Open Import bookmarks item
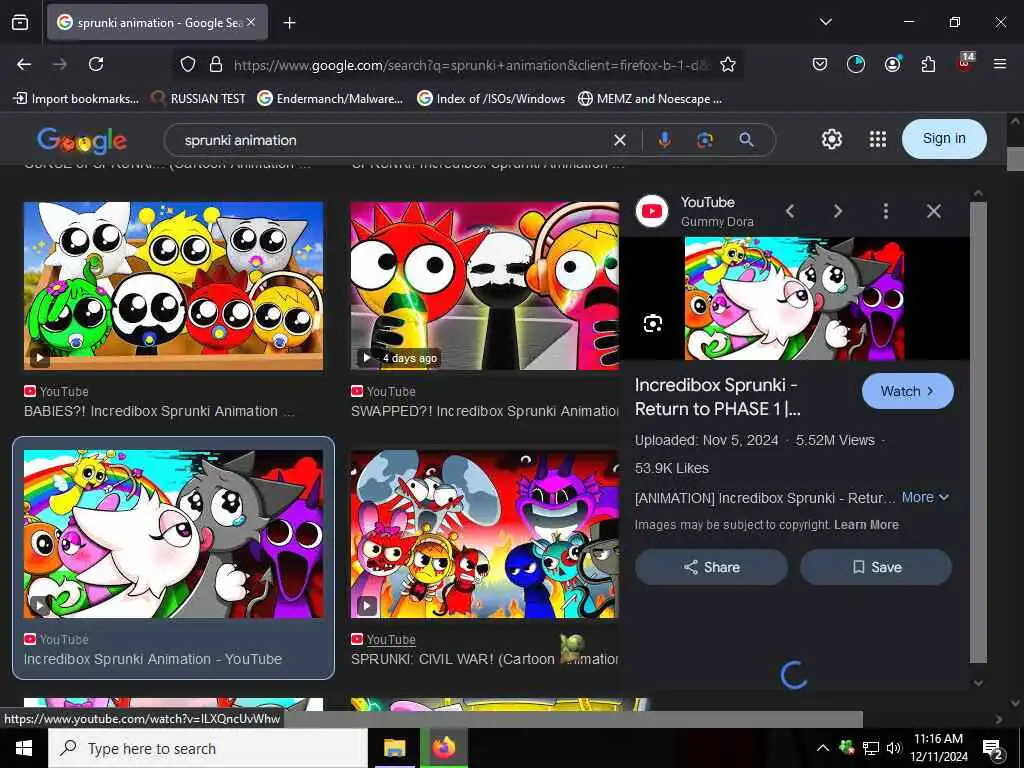Viewport: 1024px width, 768px height. coord(76,99)
